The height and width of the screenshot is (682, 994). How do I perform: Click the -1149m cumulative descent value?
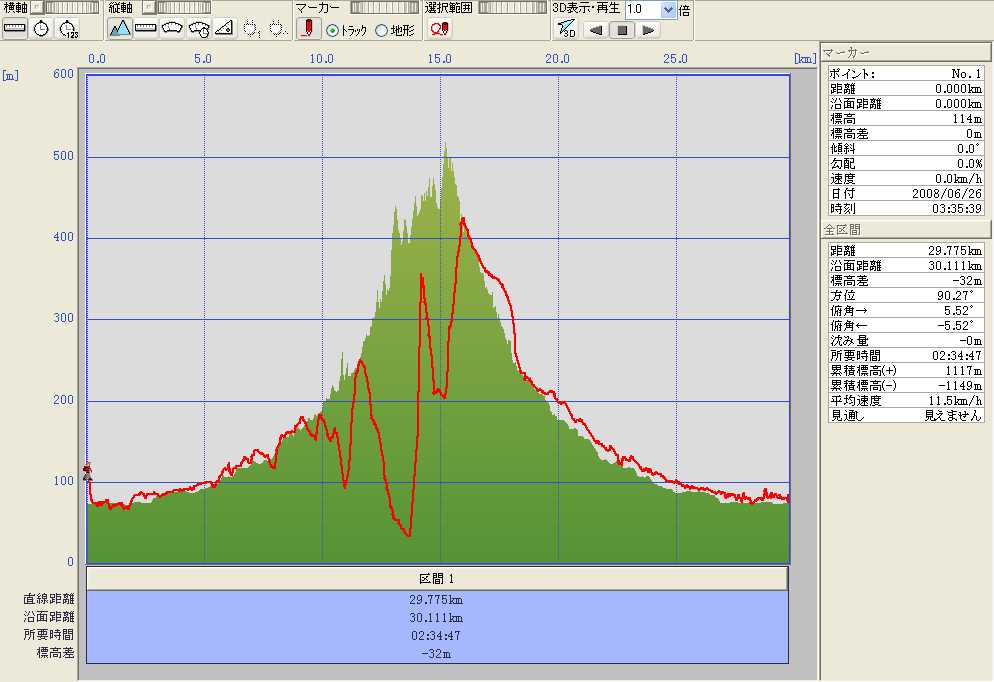tap(960, 385)
